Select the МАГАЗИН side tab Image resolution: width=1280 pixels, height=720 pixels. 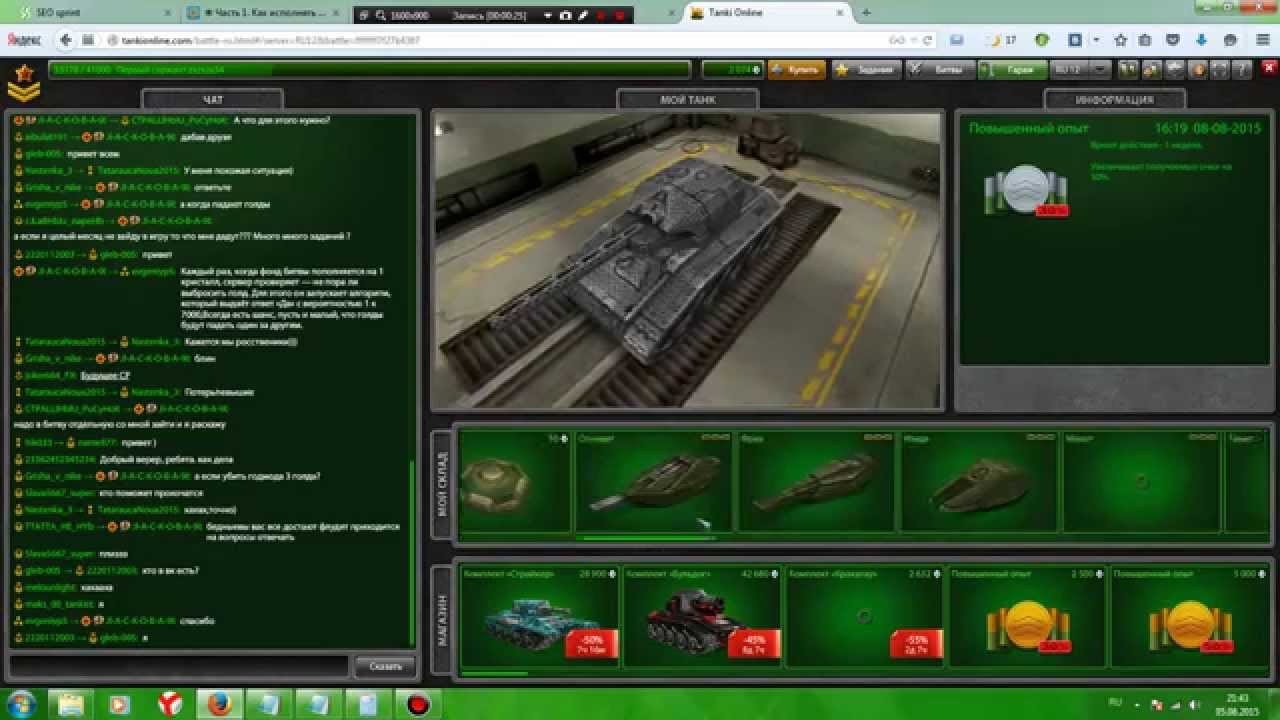click(x=443, y=619)
